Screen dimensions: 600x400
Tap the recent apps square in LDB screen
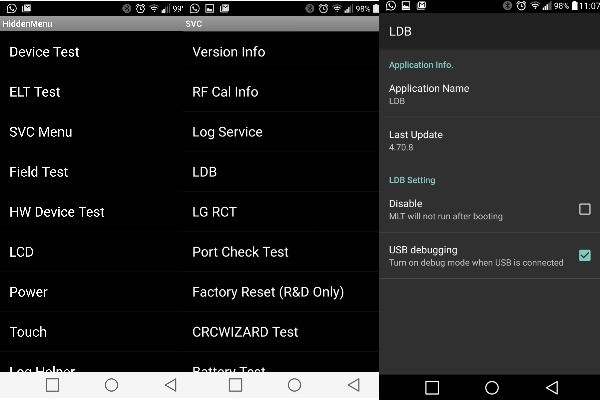coord(432,388)
